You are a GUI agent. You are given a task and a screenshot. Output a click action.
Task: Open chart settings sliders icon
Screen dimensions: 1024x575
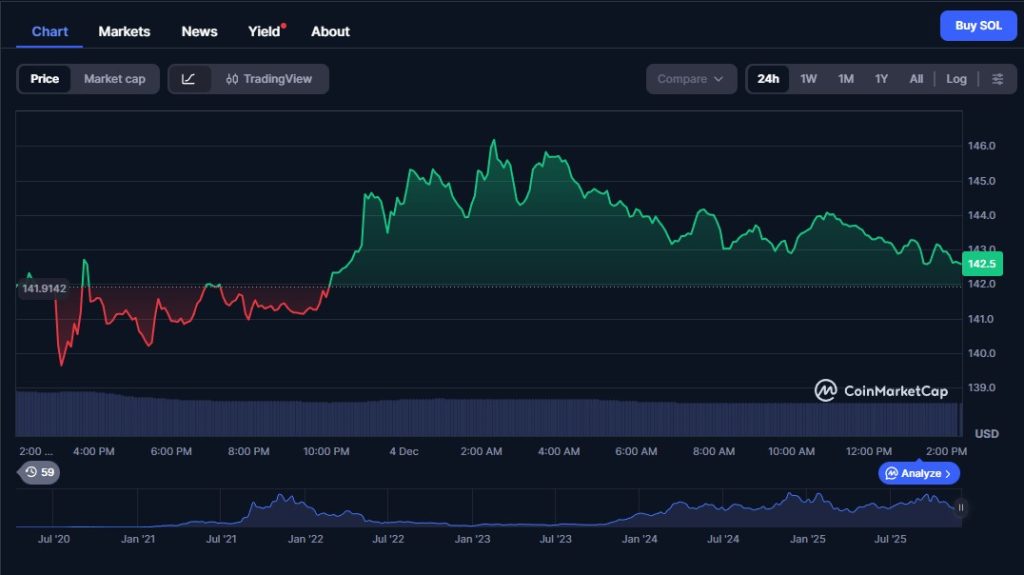coord(997,79)
